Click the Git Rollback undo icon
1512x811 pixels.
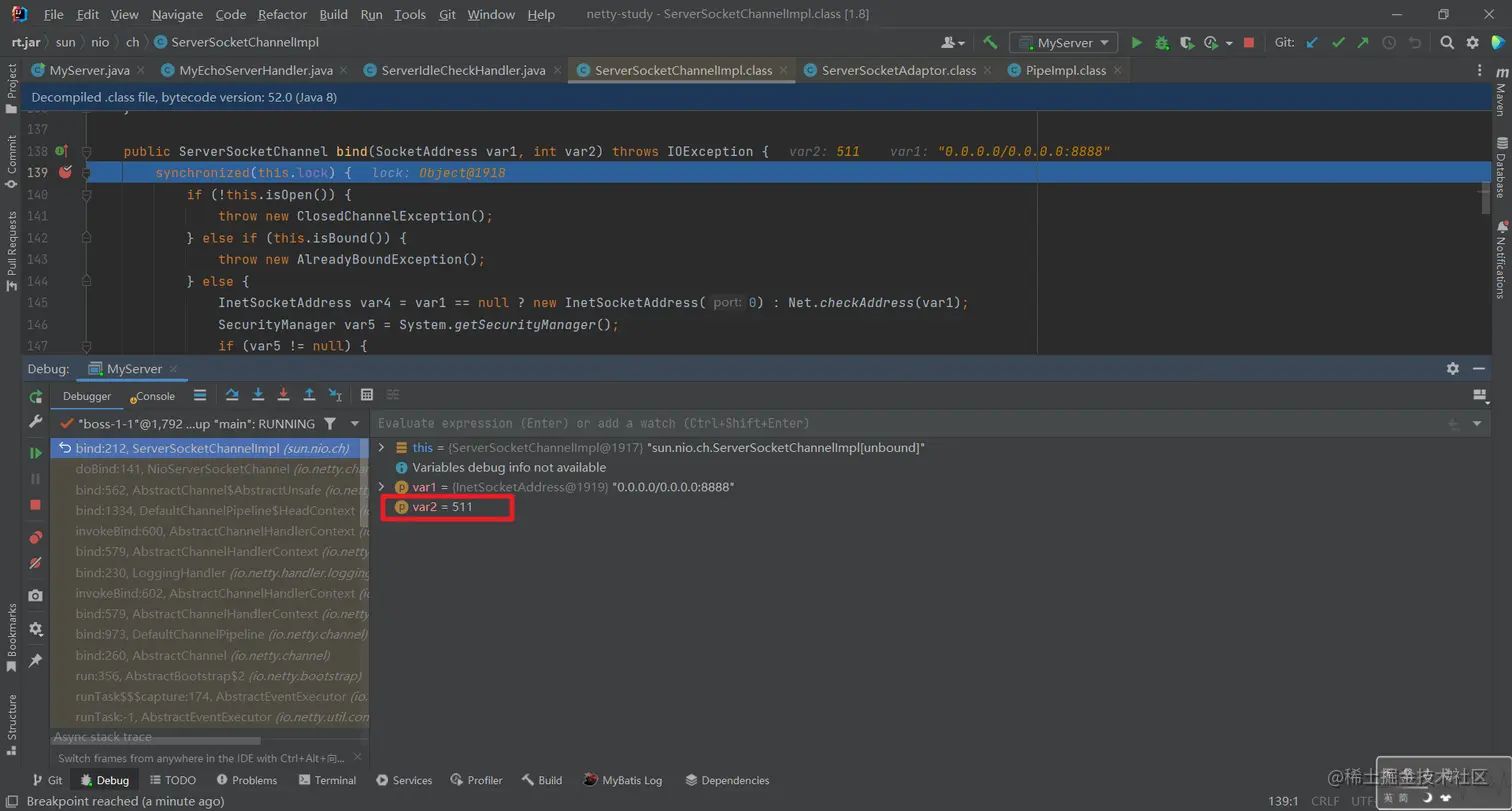coord(1414,43)
